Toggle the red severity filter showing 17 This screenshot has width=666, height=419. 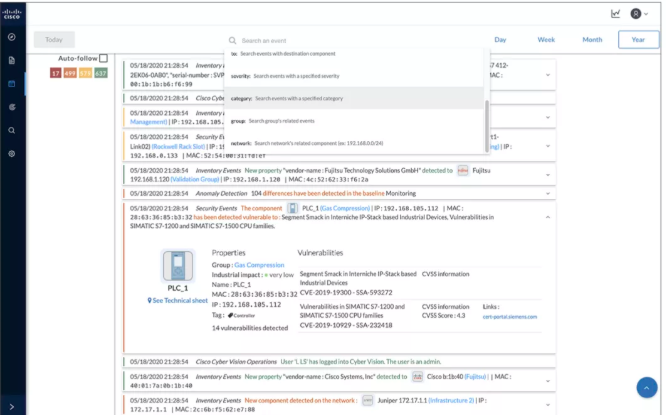click(x=56, y=73)
